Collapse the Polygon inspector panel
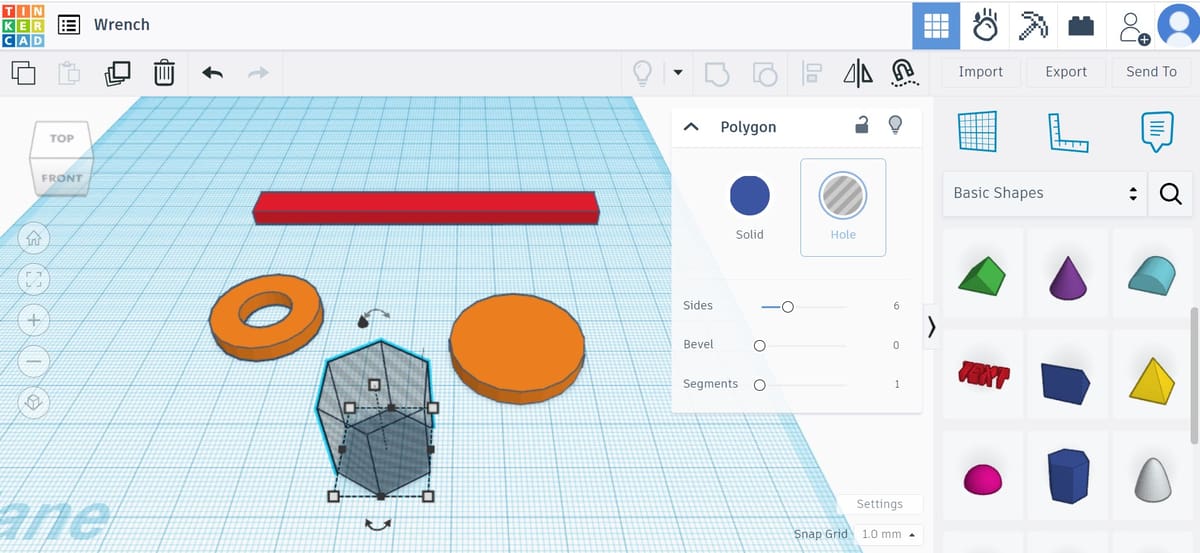Screen dimensions: 1200x553 point(690,127)
